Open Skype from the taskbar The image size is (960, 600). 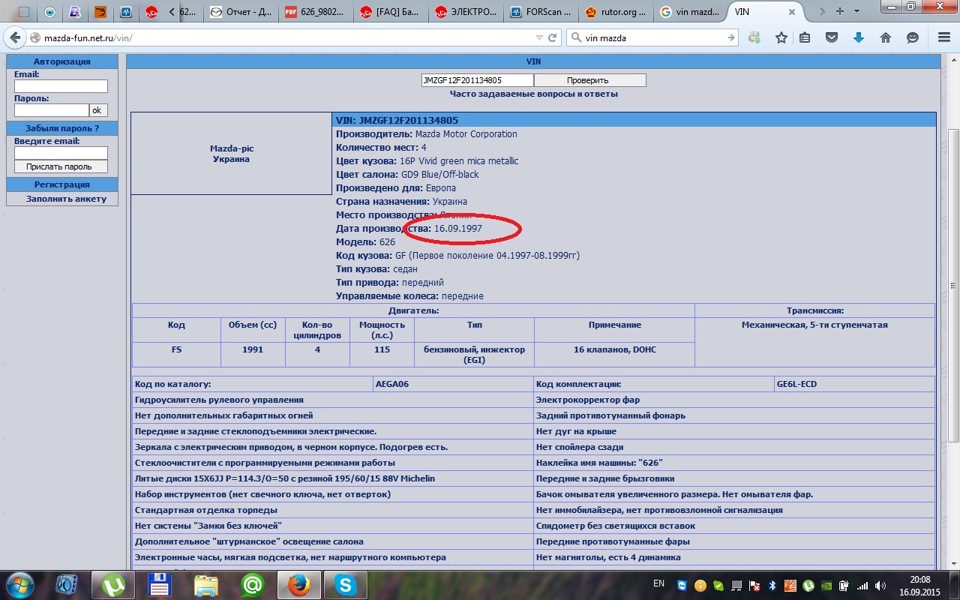tap(345, 585)
